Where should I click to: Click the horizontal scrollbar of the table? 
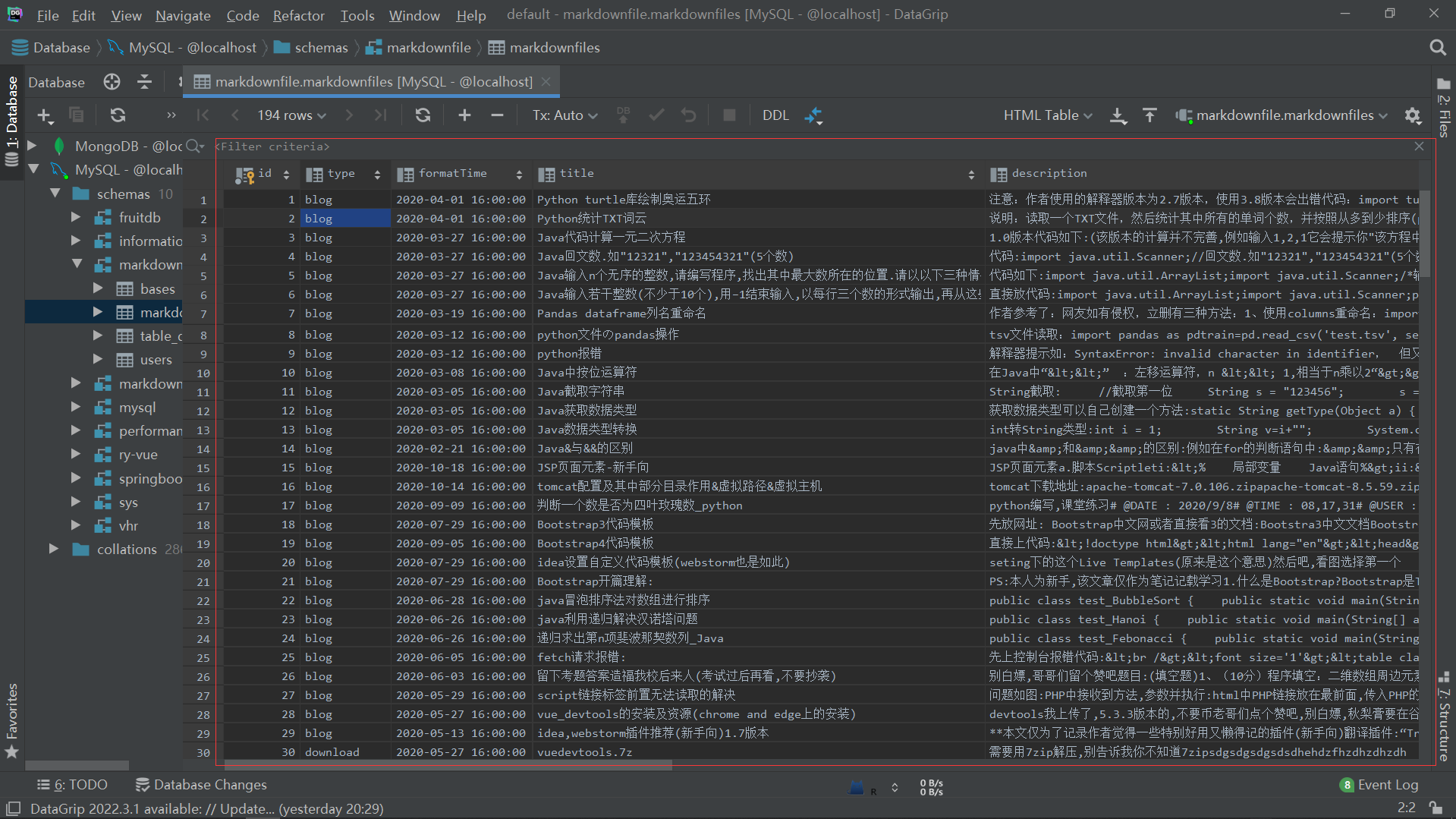448,765
